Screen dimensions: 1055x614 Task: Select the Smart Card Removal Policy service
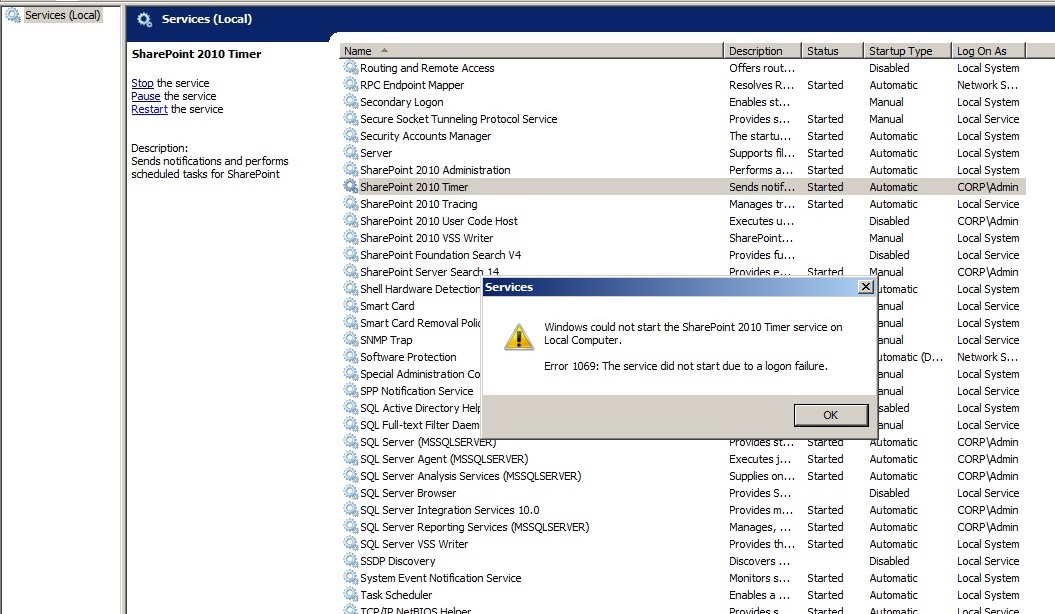[x=420, y=323]
